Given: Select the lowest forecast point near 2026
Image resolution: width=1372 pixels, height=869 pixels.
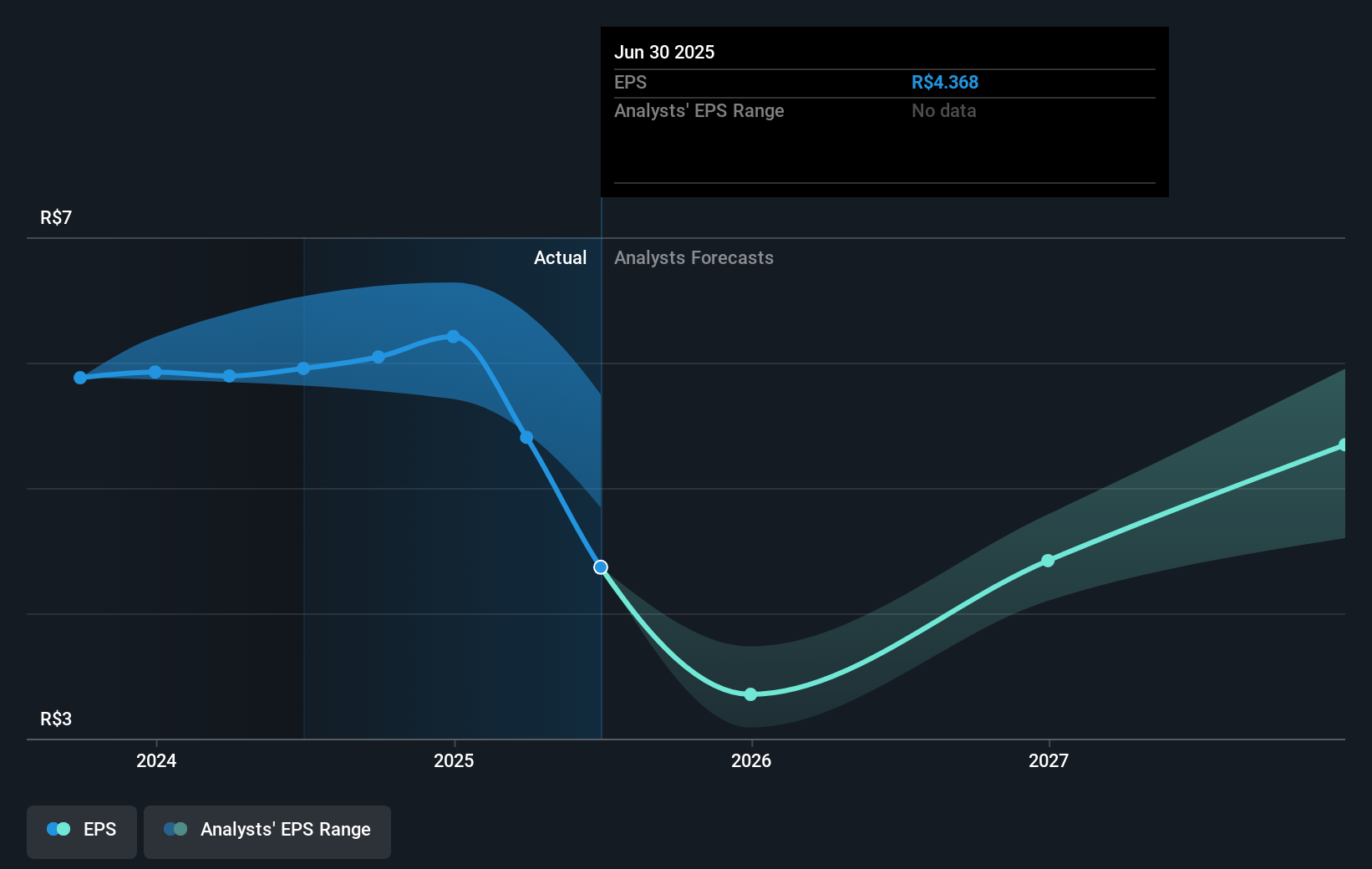Looking at the screenshot, I should coord(750,694).
